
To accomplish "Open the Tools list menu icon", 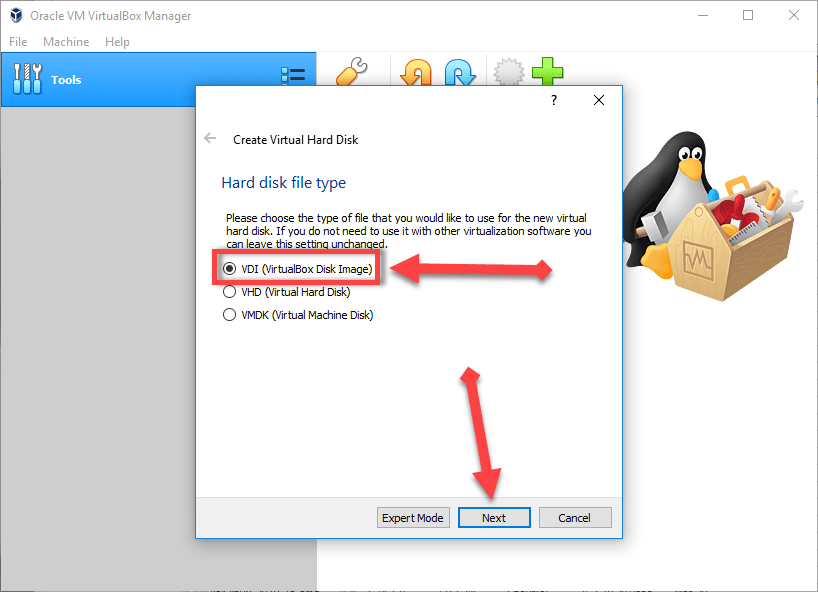I will click(293, 79).
